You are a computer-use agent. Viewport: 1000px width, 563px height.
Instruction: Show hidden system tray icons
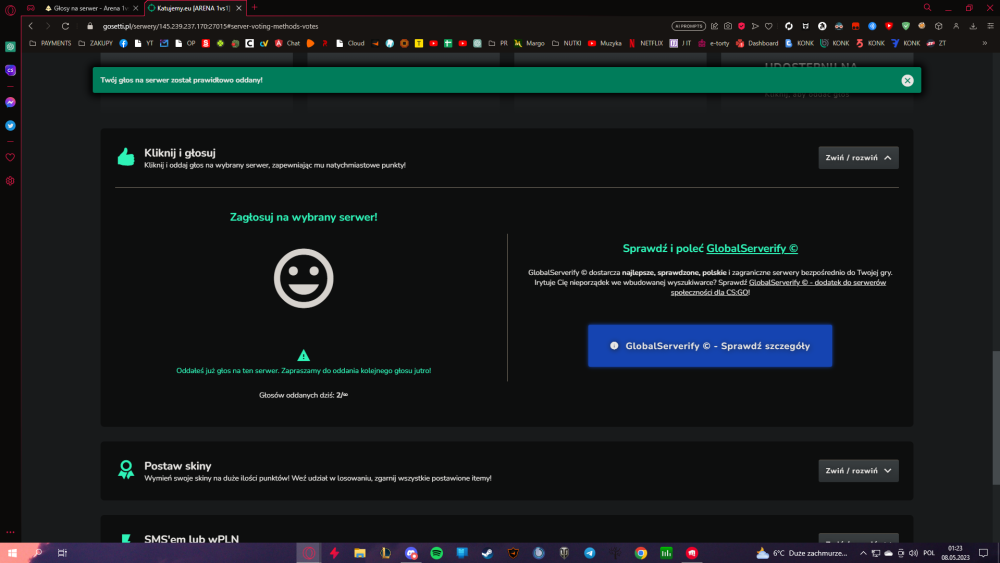tap(863, 553)
